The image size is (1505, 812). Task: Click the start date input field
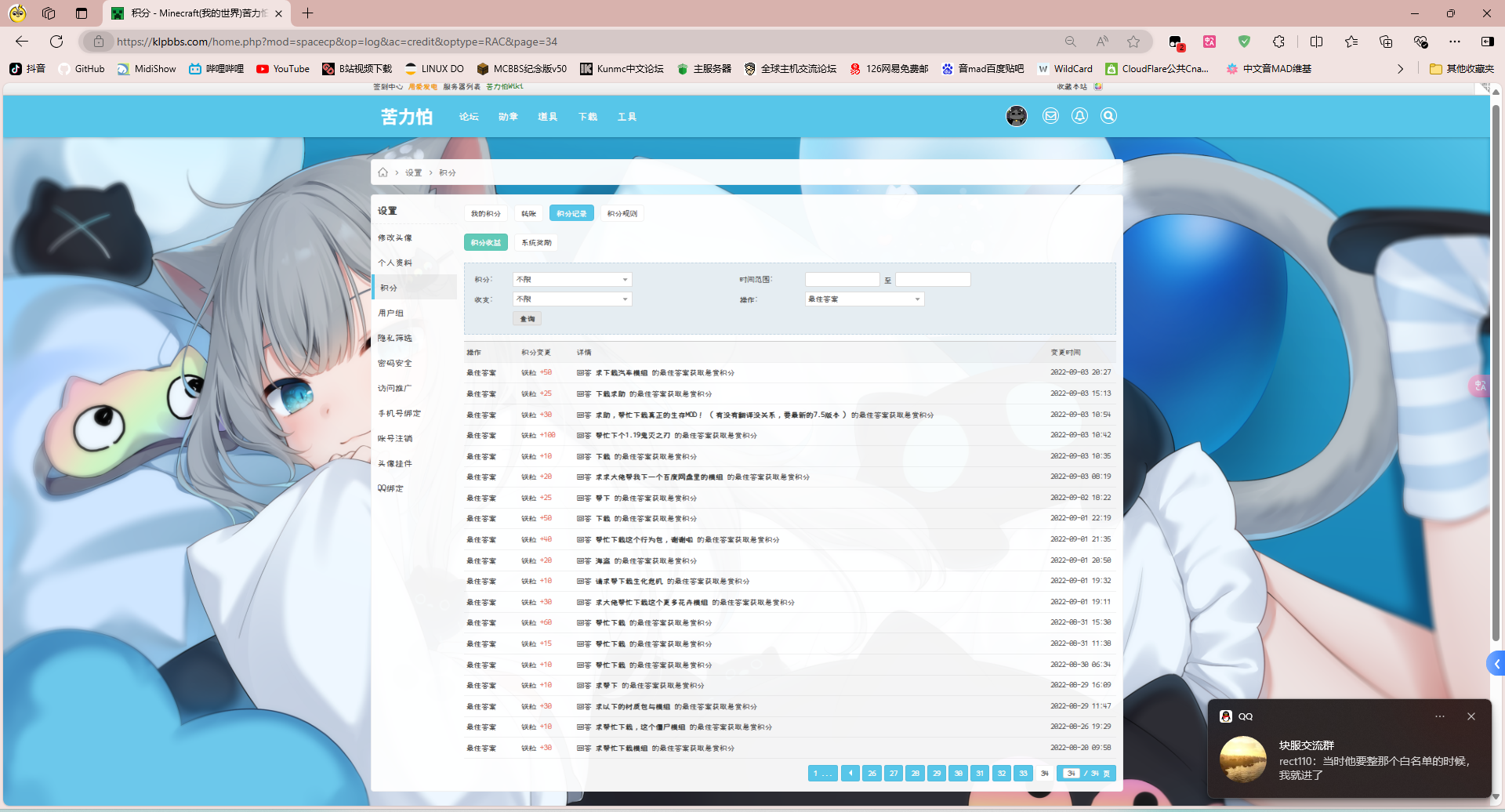pyautogui.click(x=843, y=280)
